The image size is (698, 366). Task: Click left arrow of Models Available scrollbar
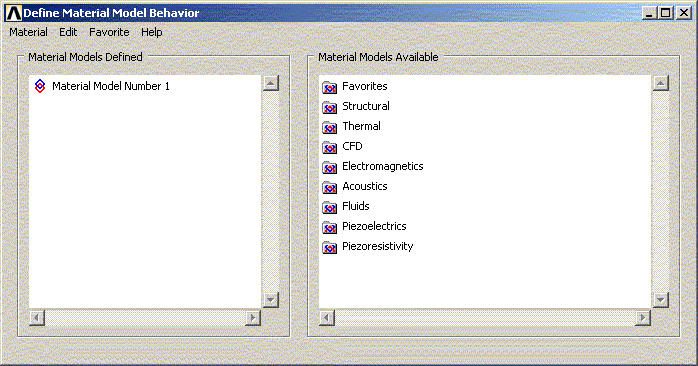[327, 318]
